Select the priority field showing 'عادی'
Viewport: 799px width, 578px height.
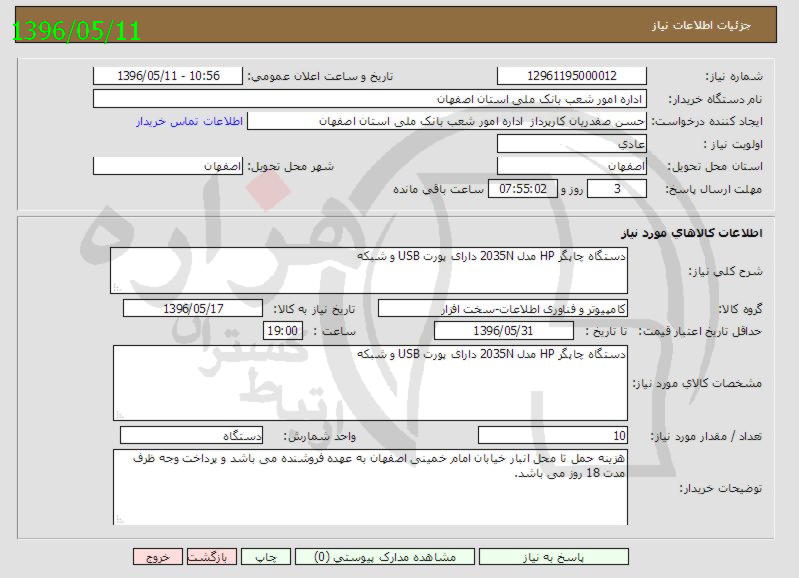[x=571, y=144]
